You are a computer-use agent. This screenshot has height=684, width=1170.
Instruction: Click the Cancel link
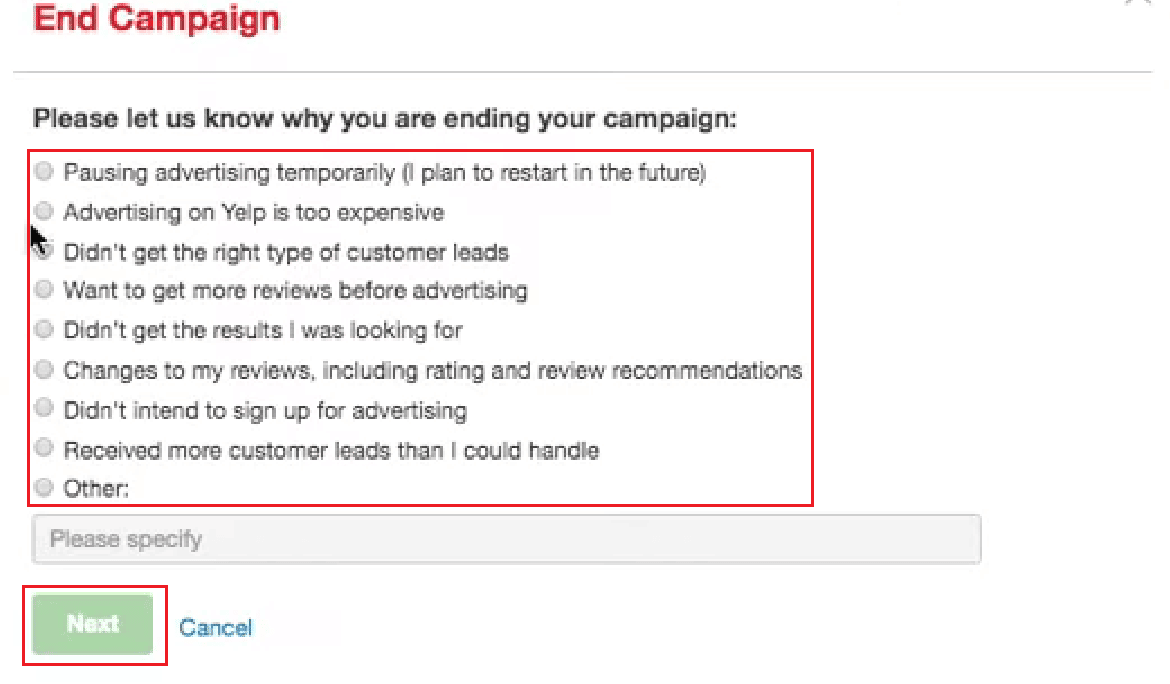pos(215,627)
